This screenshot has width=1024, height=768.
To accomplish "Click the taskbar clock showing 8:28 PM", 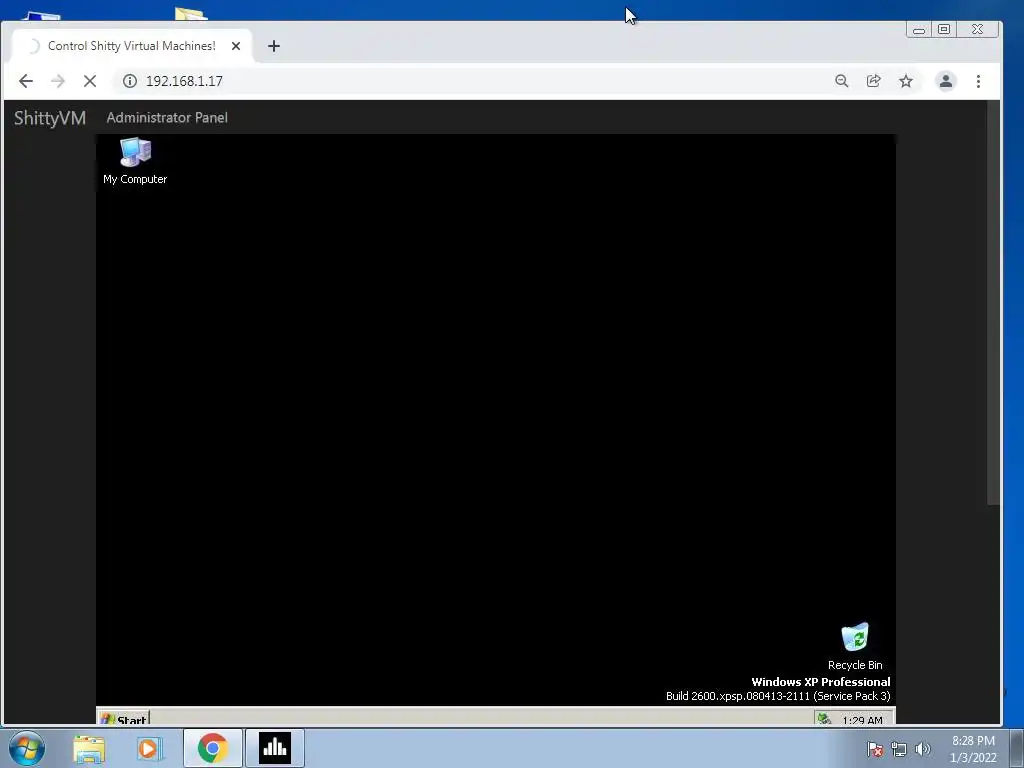I will [973, 749].
